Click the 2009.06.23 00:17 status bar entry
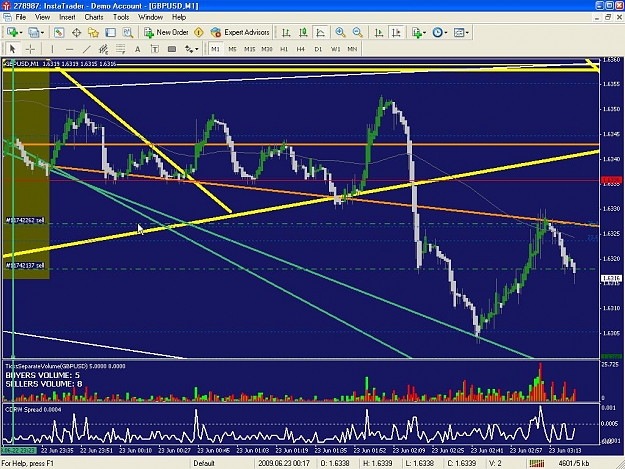 [284, 463]
